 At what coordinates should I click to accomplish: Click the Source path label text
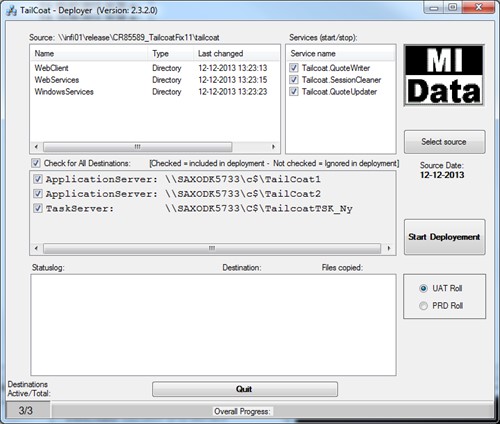124,38
